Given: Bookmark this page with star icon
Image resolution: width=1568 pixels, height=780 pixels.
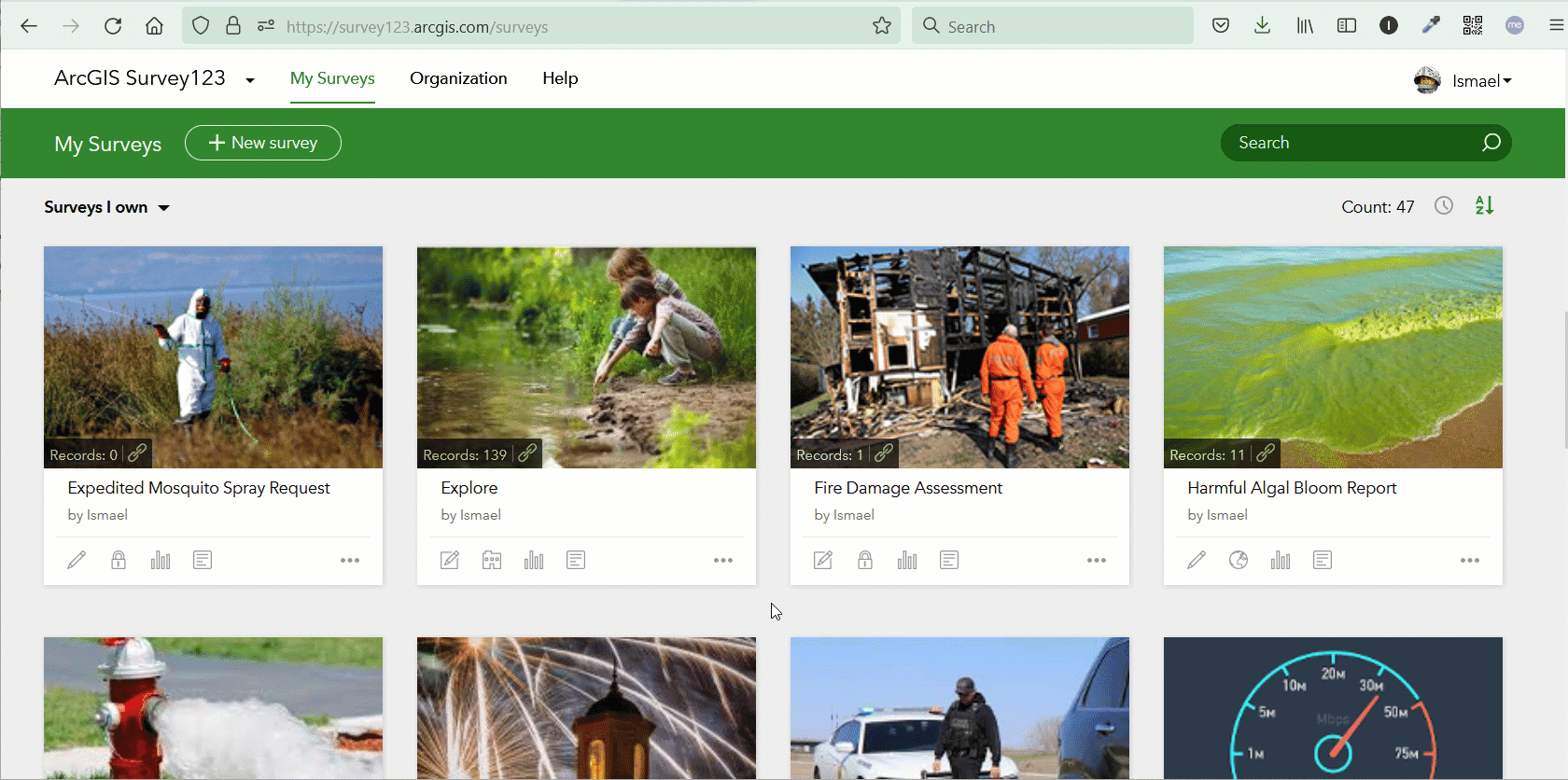Looking at the screenshot, I should click(x=882, y=26).
